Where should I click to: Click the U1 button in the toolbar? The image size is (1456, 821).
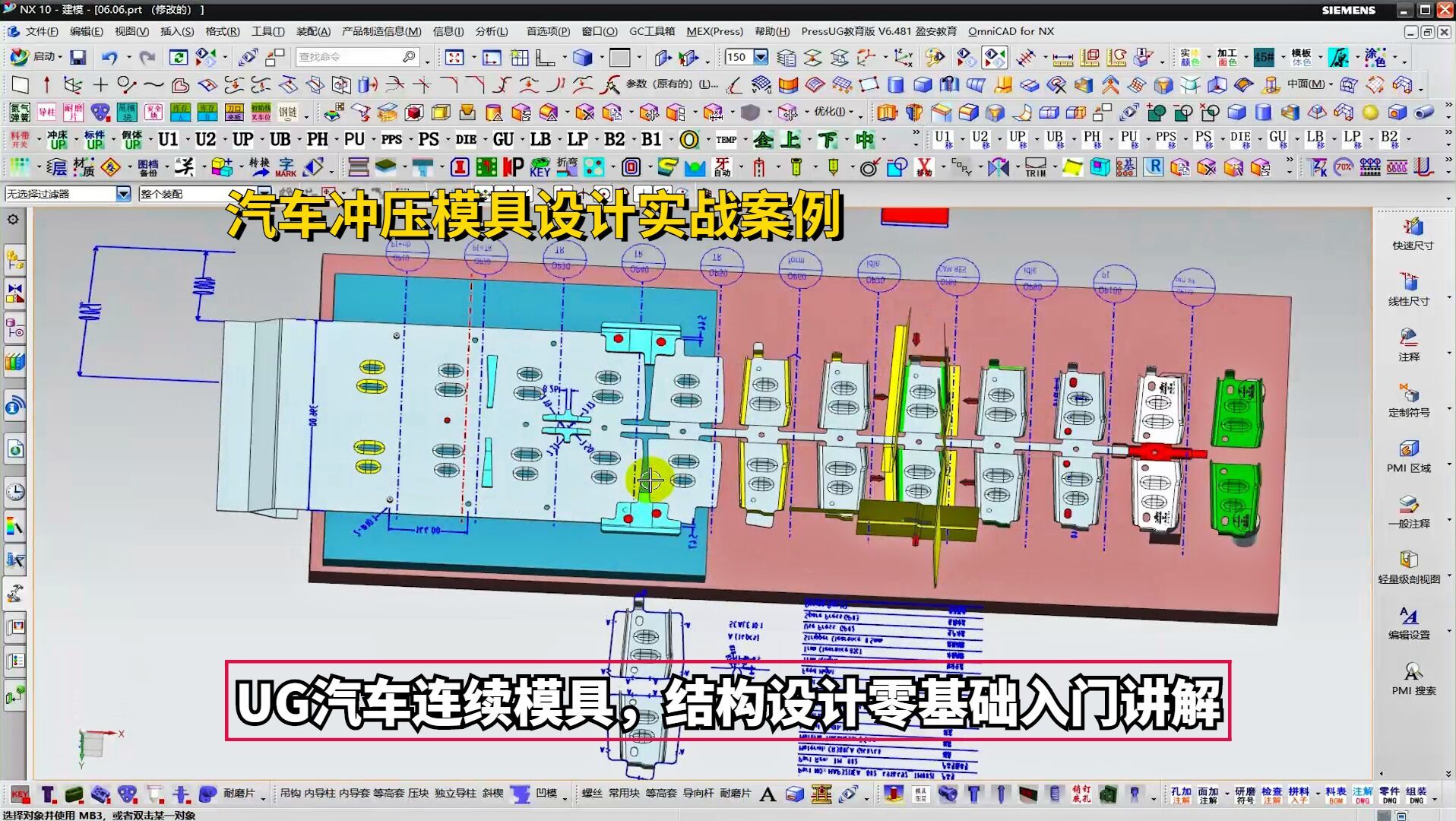click(x=169, y=139)
